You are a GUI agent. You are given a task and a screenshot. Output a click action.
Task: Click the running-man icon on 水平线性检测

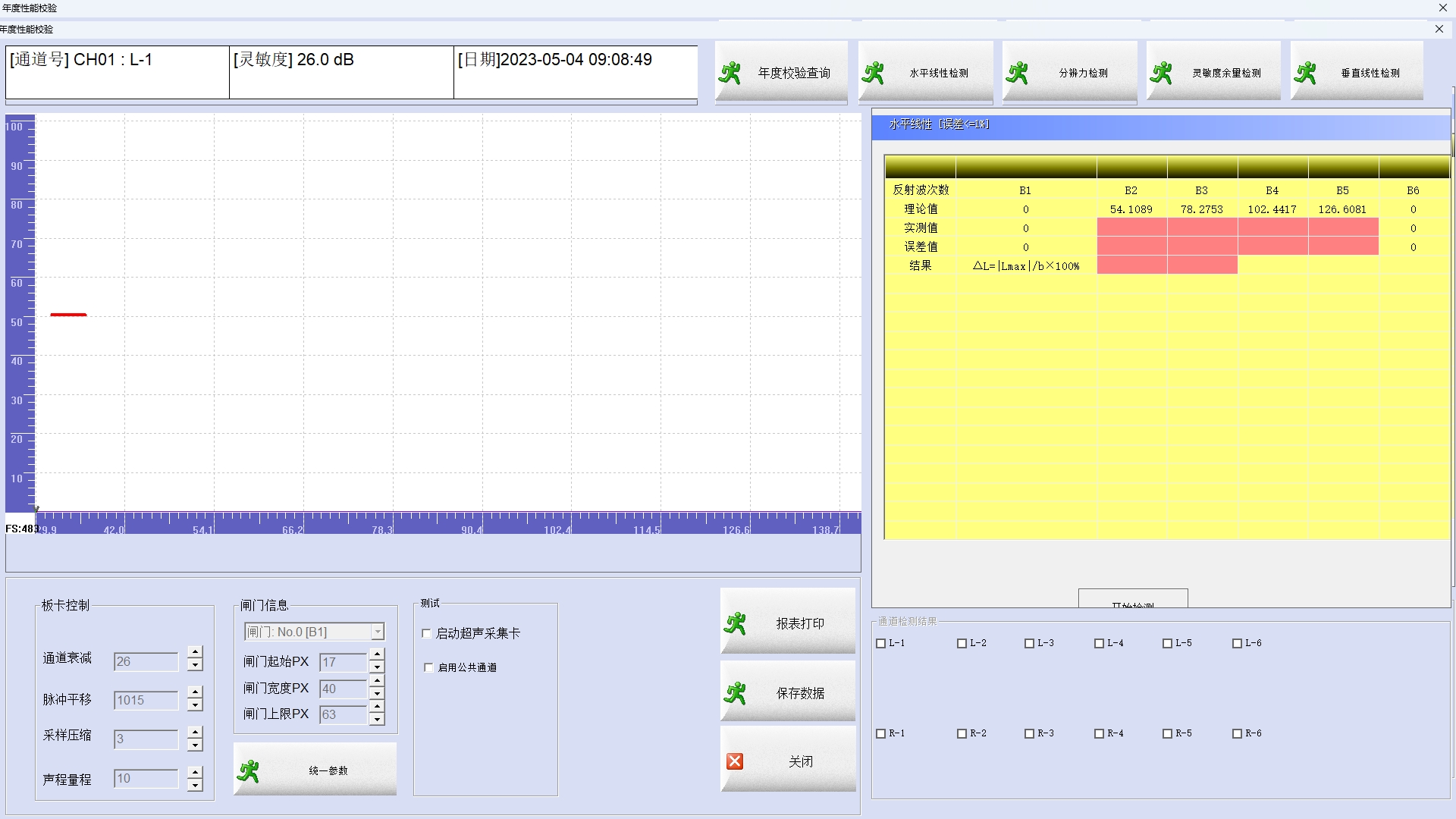(x=874, y=73)
